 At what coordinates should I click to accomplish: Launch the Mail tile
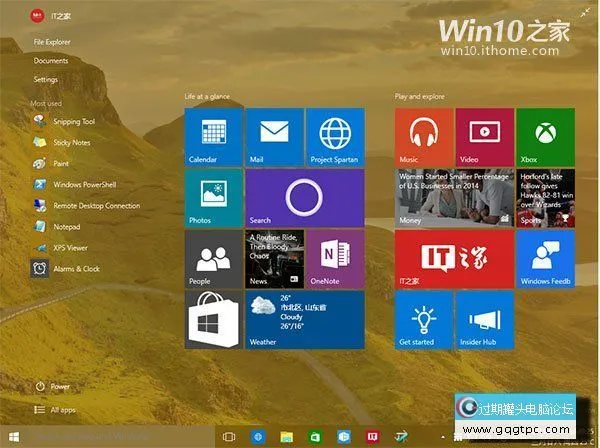[x=274, y=137]
